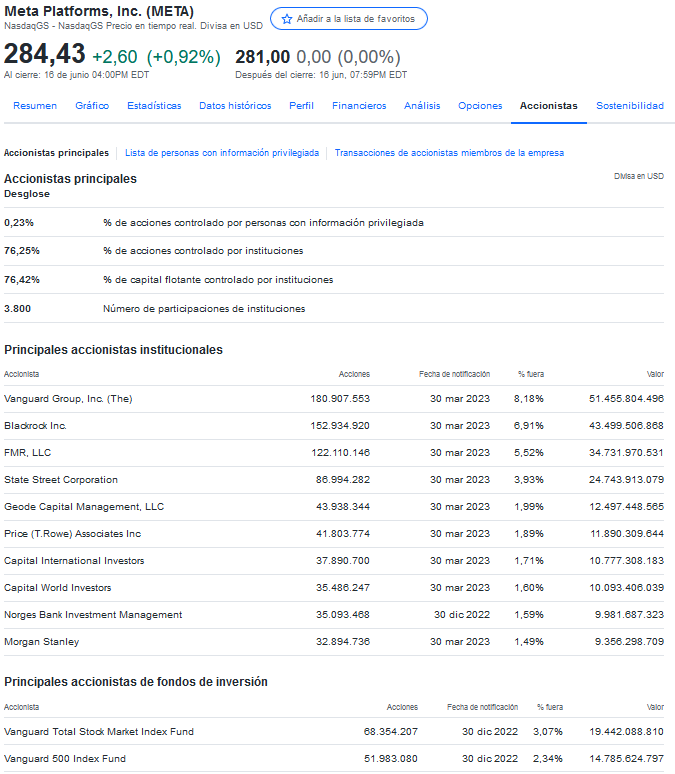Viewport: 675px width, 774px height.
Task: Open Lista de personas con información privilegiada
Action: pos(222,153)
